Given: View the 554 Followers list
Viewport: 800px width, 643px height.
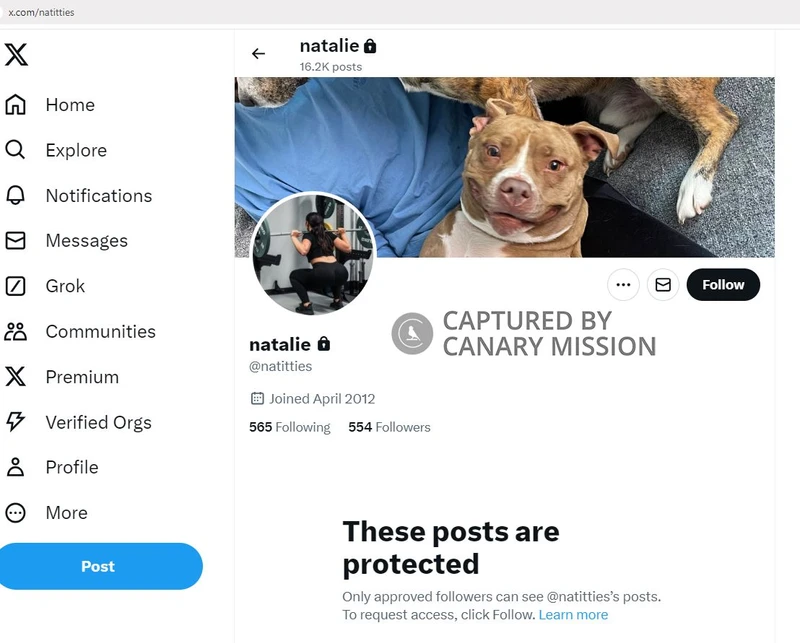Looking at the screenshot, I should point(389,427).
